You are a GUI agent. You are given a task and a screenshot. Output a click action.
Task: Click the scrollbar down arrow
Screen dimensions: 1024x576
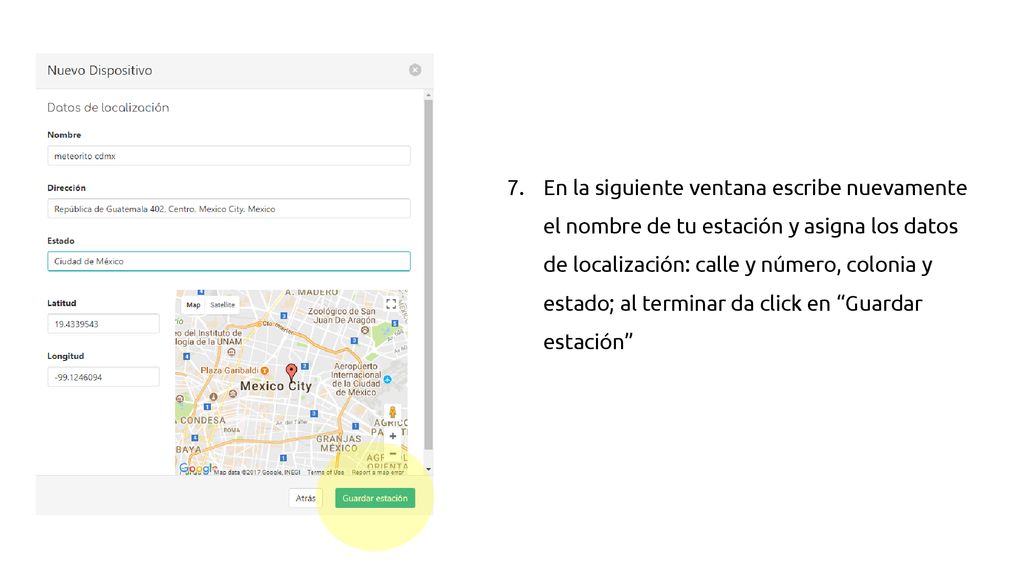428,469
